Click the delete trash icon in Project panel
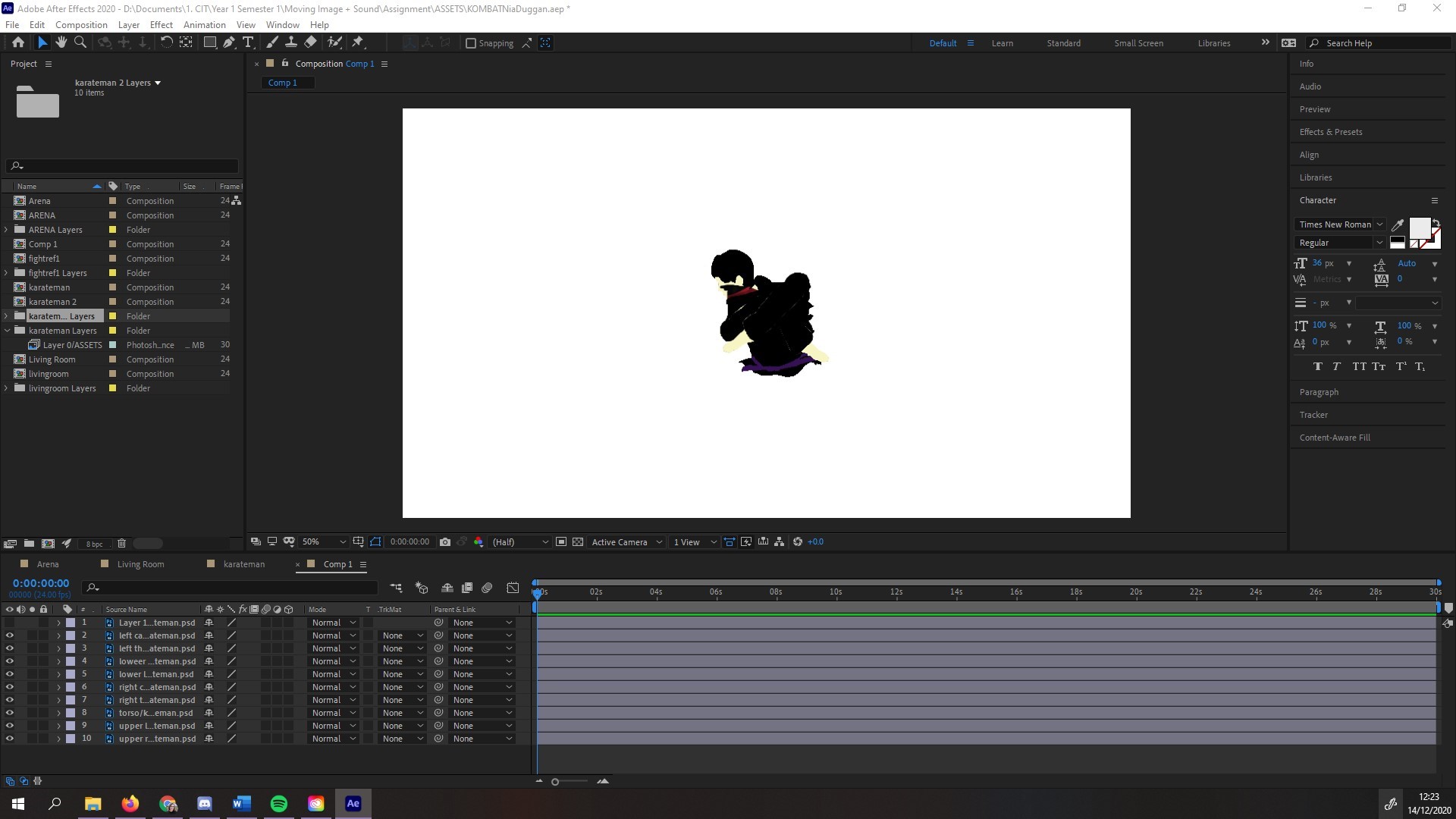Viewport: 1456px width, 819px height. coord(121,544)
